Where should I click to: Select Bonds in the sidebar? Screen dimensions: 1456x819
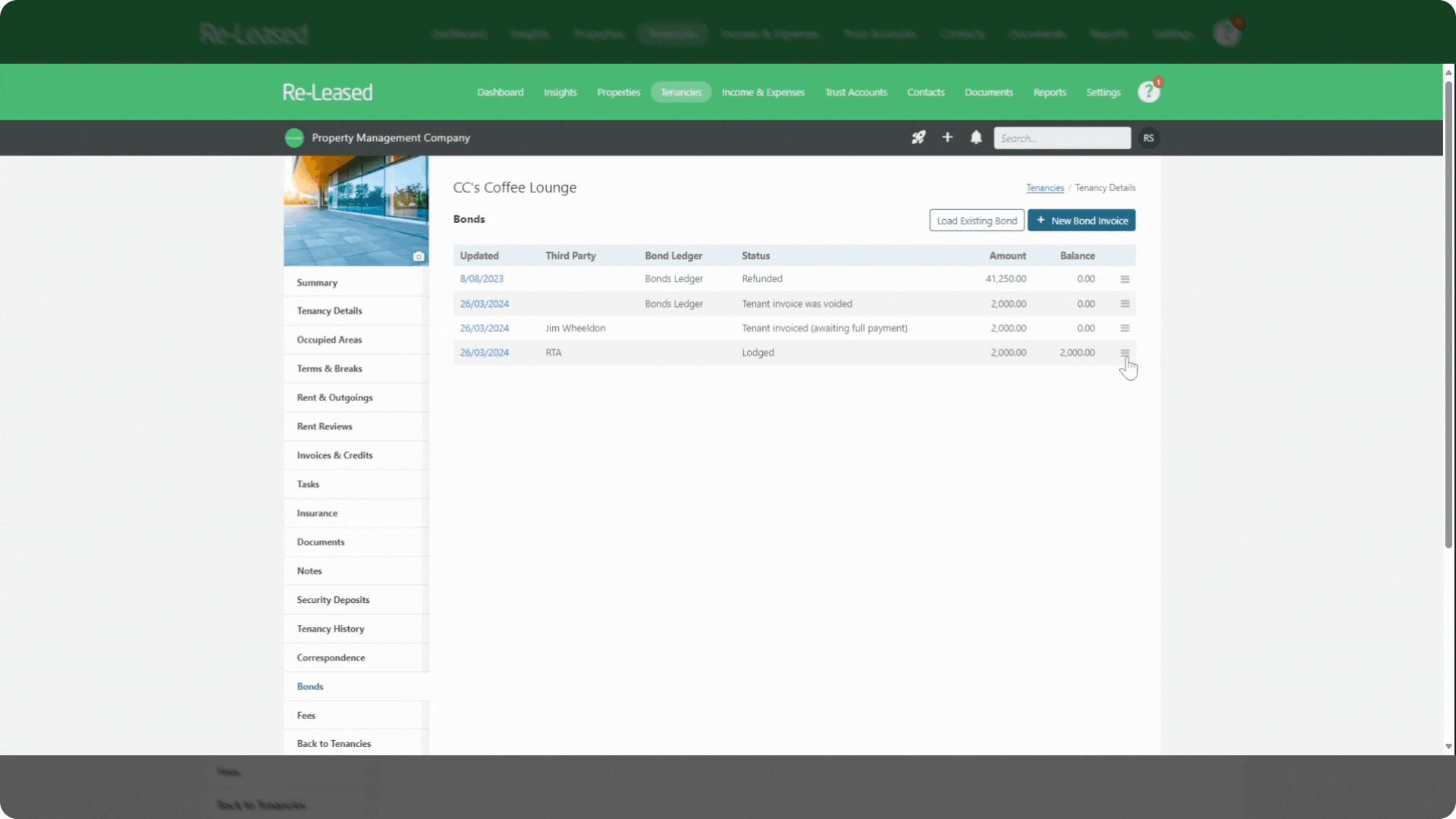pos(356,686)
